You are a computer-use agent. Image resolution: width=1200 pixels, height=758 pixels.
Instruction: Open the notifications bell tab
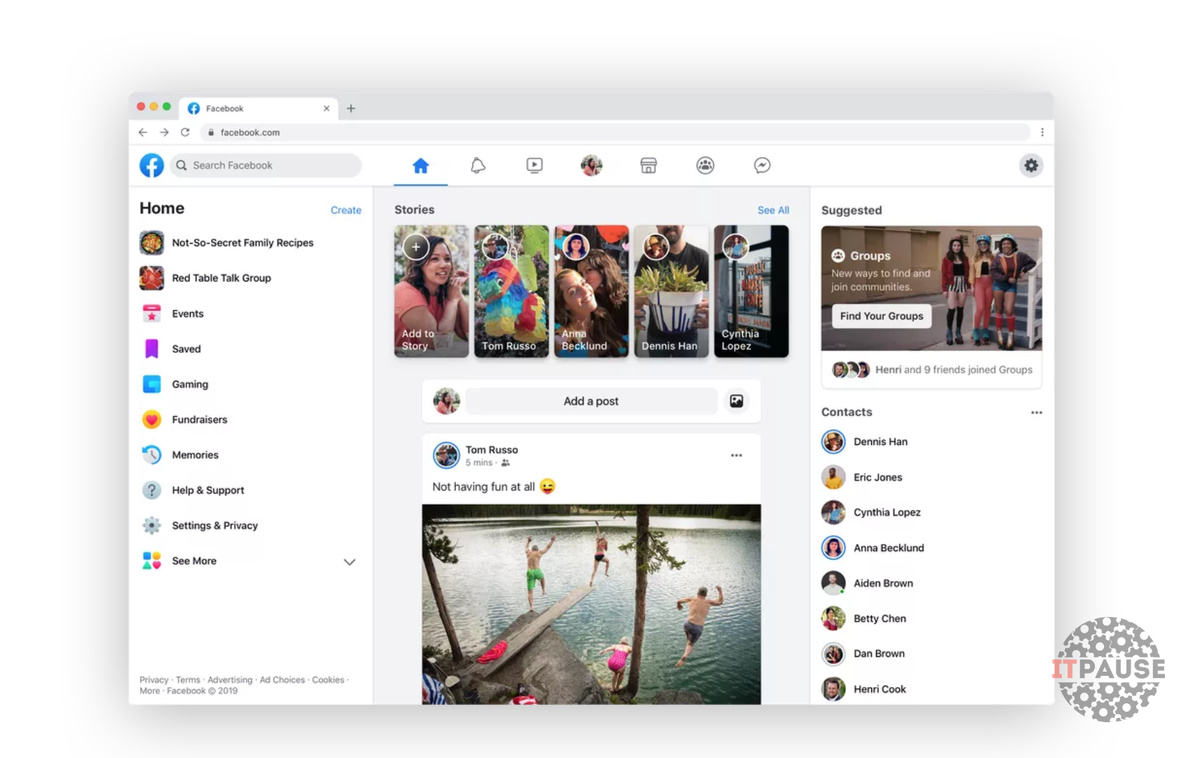tap(478, 166)
